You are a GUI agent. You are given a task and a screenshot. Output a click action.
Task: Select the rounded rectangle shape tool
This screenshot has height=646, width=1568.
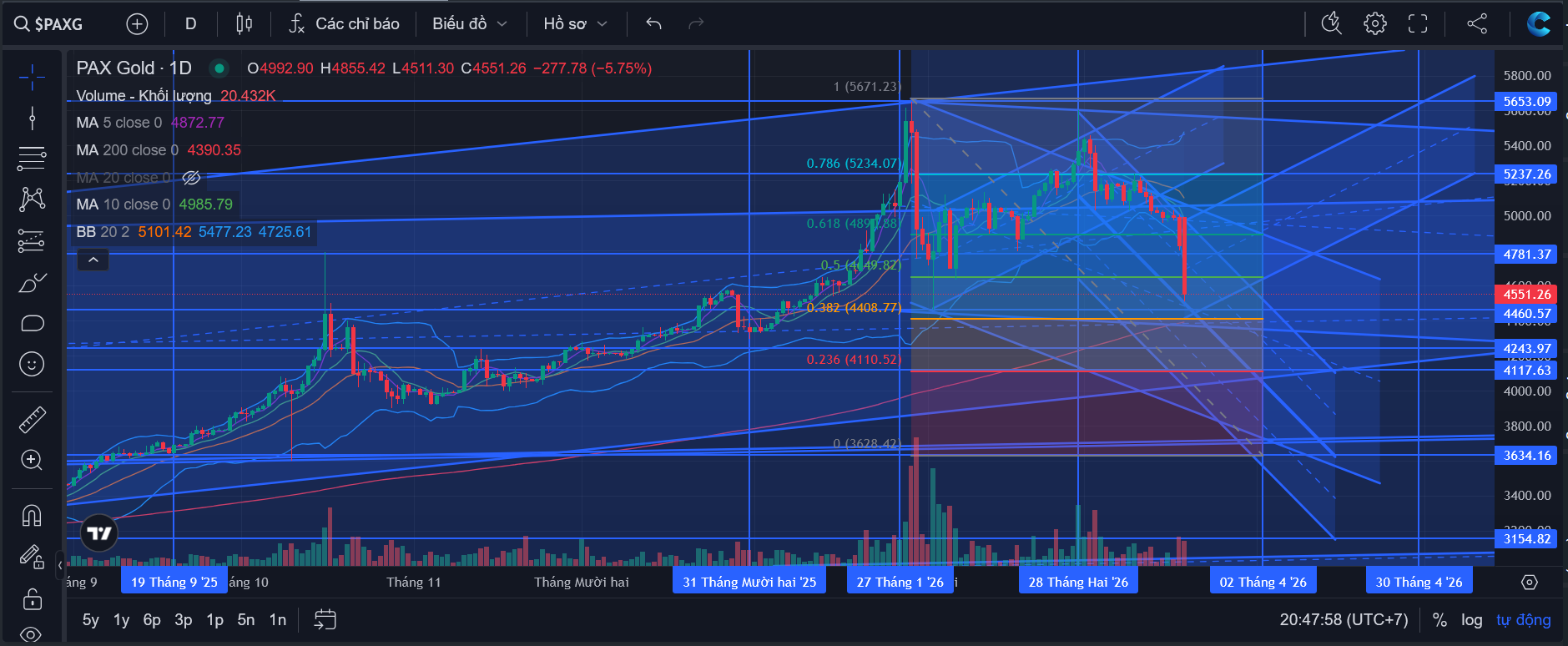tap(32, 324)
